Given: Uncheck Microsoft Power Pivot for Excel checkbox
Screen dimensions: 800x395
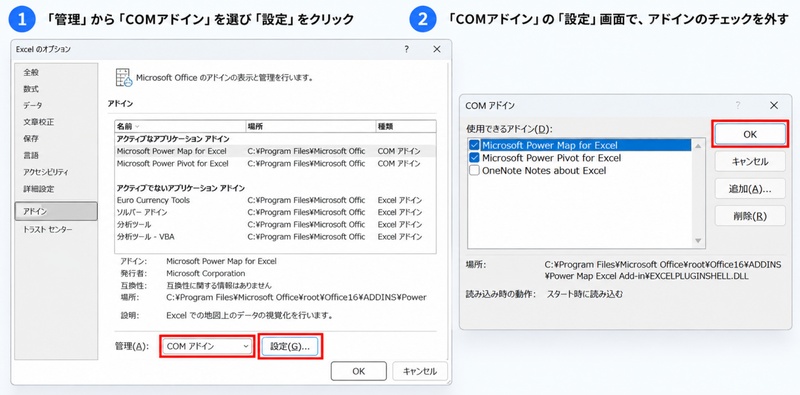Looking at the screenshot, I should click(474, 158).
